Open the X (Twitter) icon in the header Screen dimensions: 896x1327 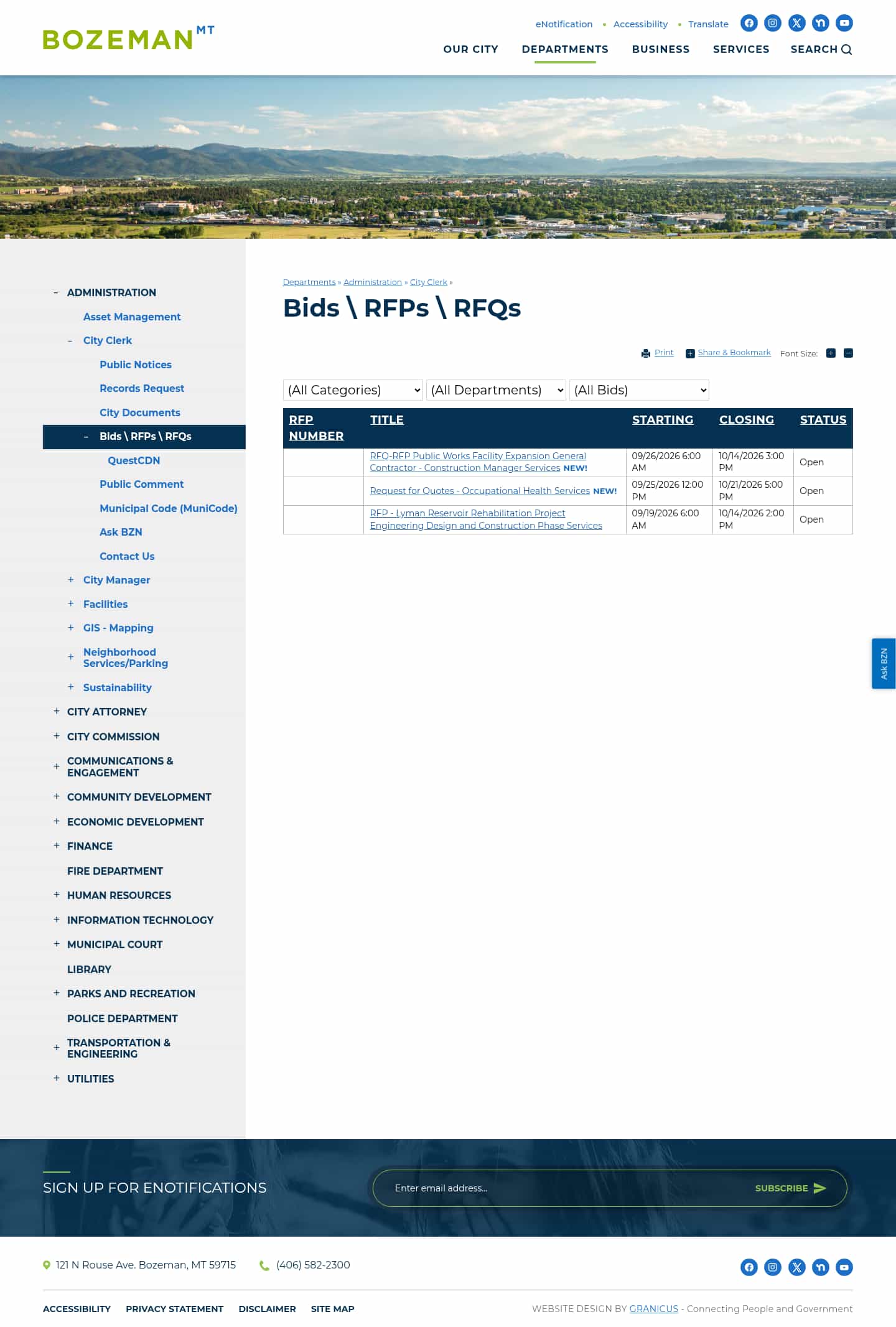796,23
